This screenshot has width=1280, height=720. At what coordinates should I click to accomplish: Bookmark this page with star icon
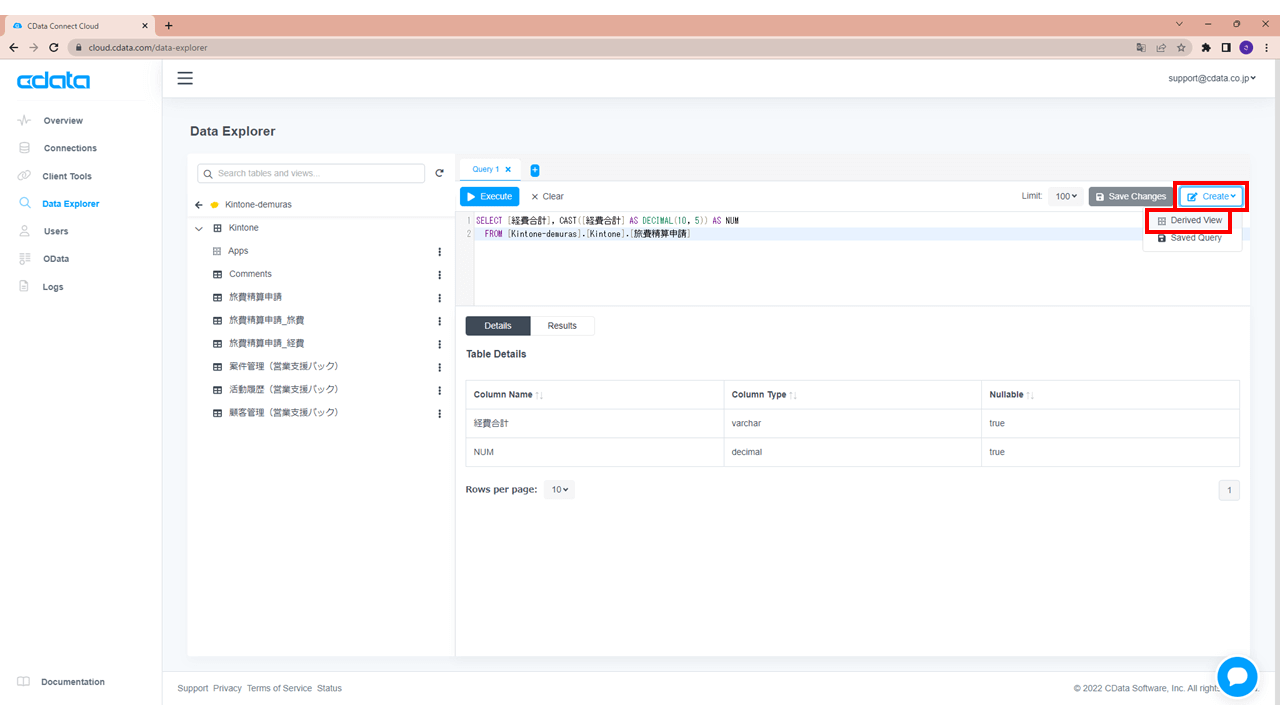pyautogui.click(x=1181, y=47)
